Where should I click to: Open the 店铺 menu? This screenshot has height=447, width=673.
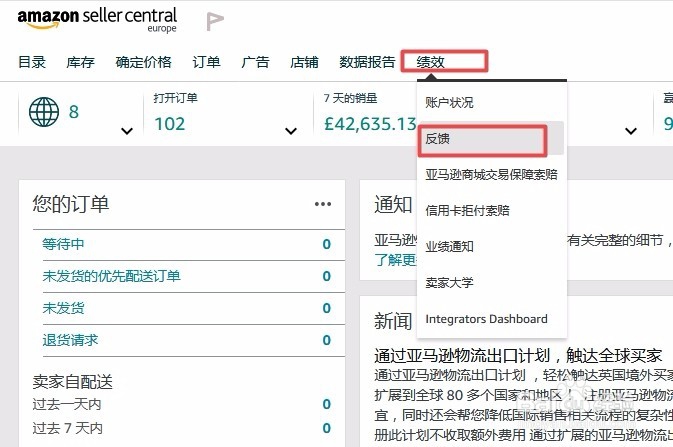click(x=304, y=62)
